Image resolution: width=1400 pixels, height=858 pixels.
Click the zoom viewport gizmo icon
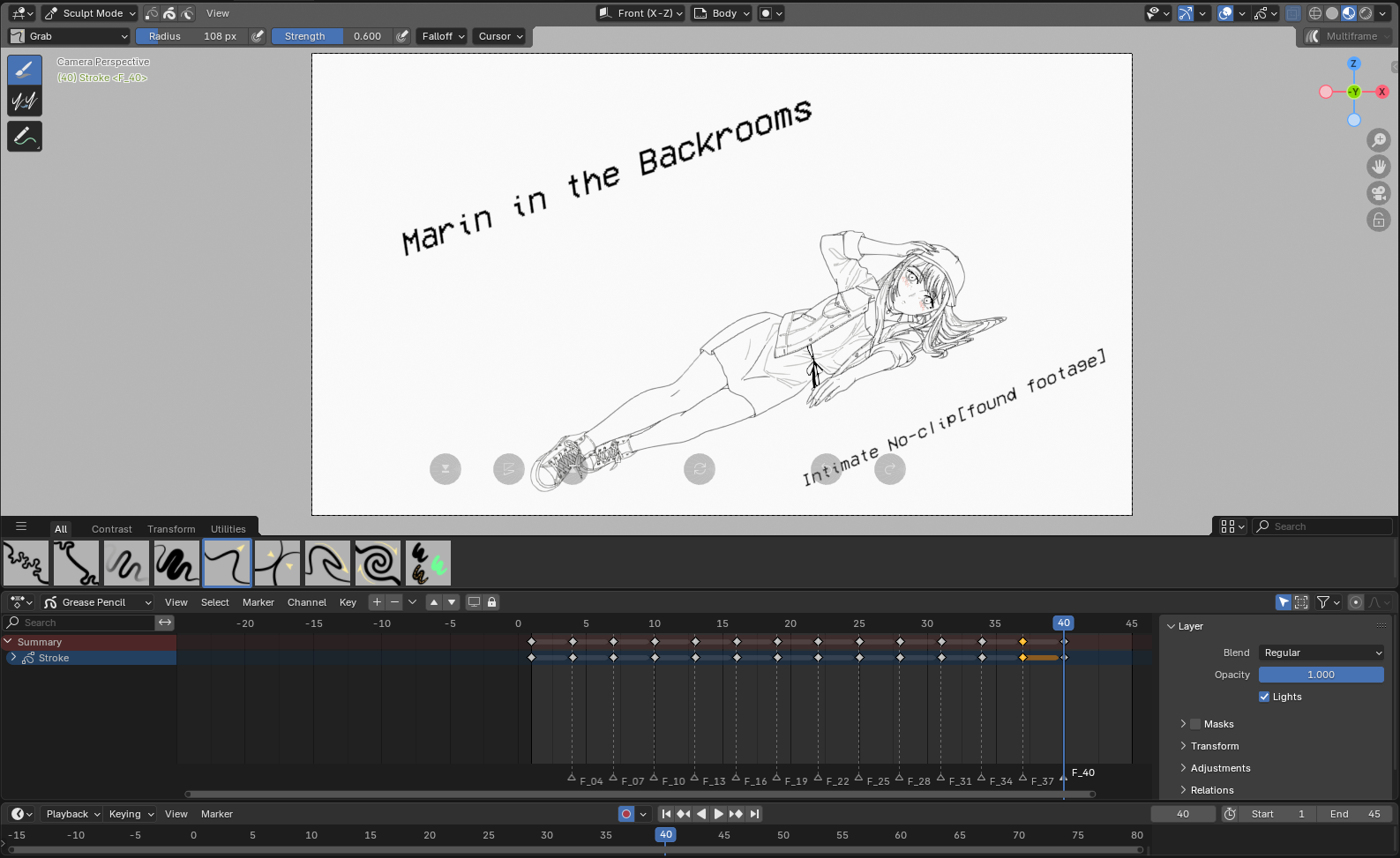[x=1379, y=140]
